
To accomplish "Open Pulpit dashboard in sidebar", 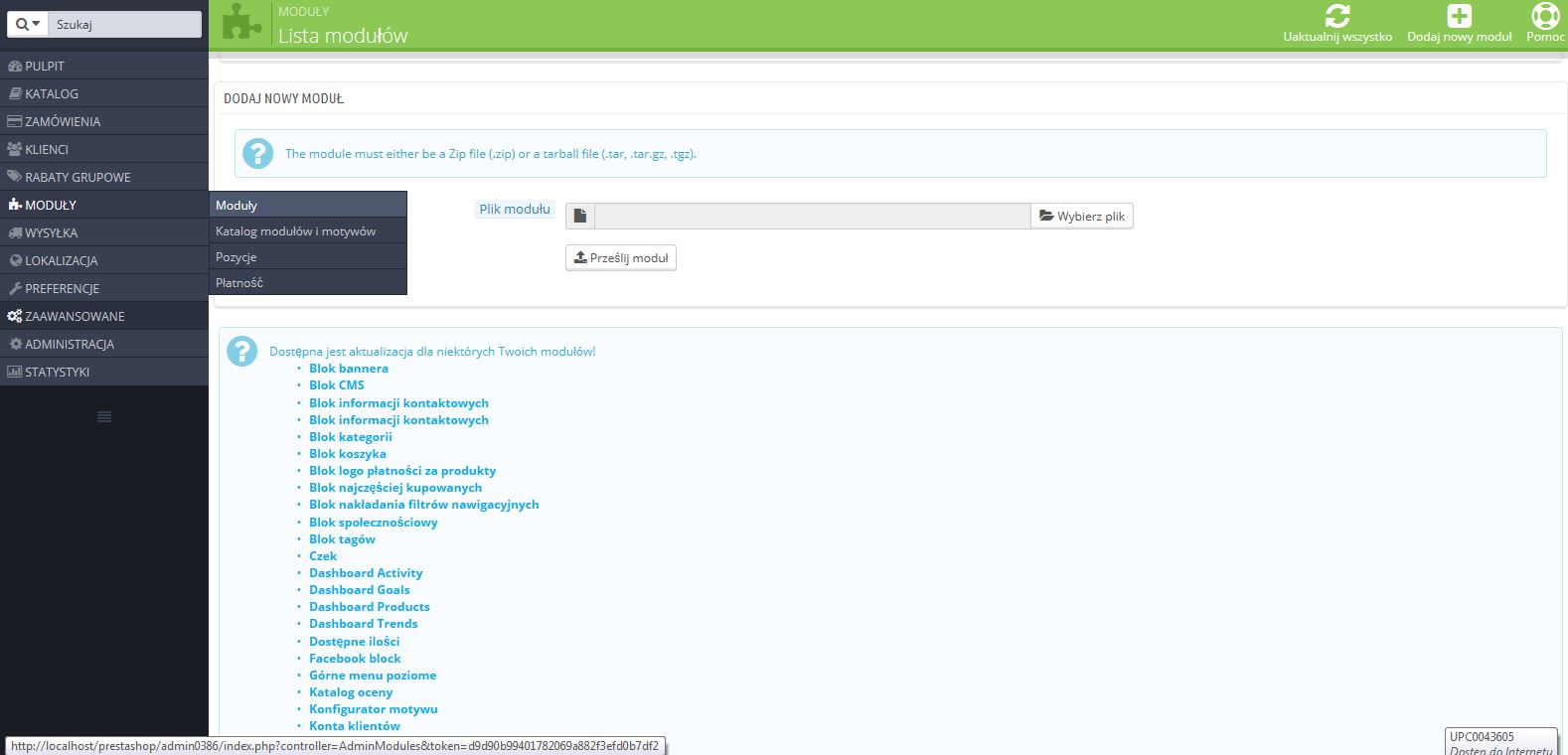I will [104, 66].
